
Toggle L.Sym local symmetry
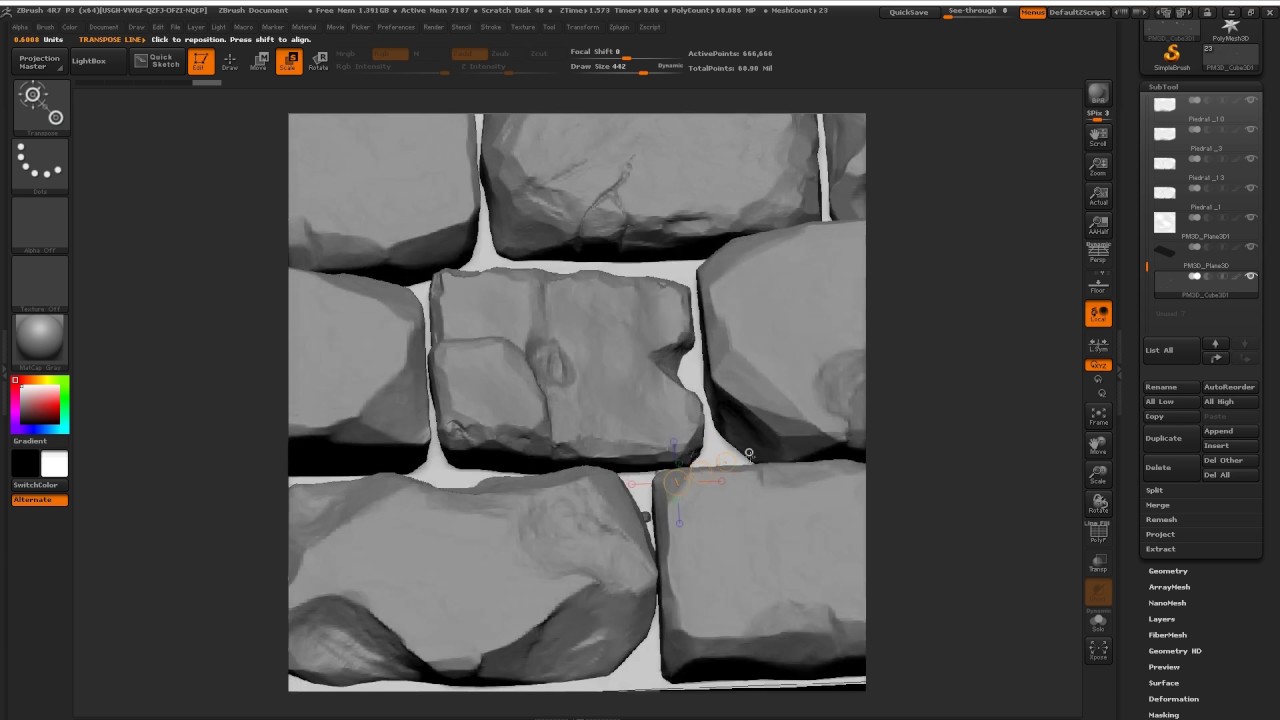pos(1098,345)
